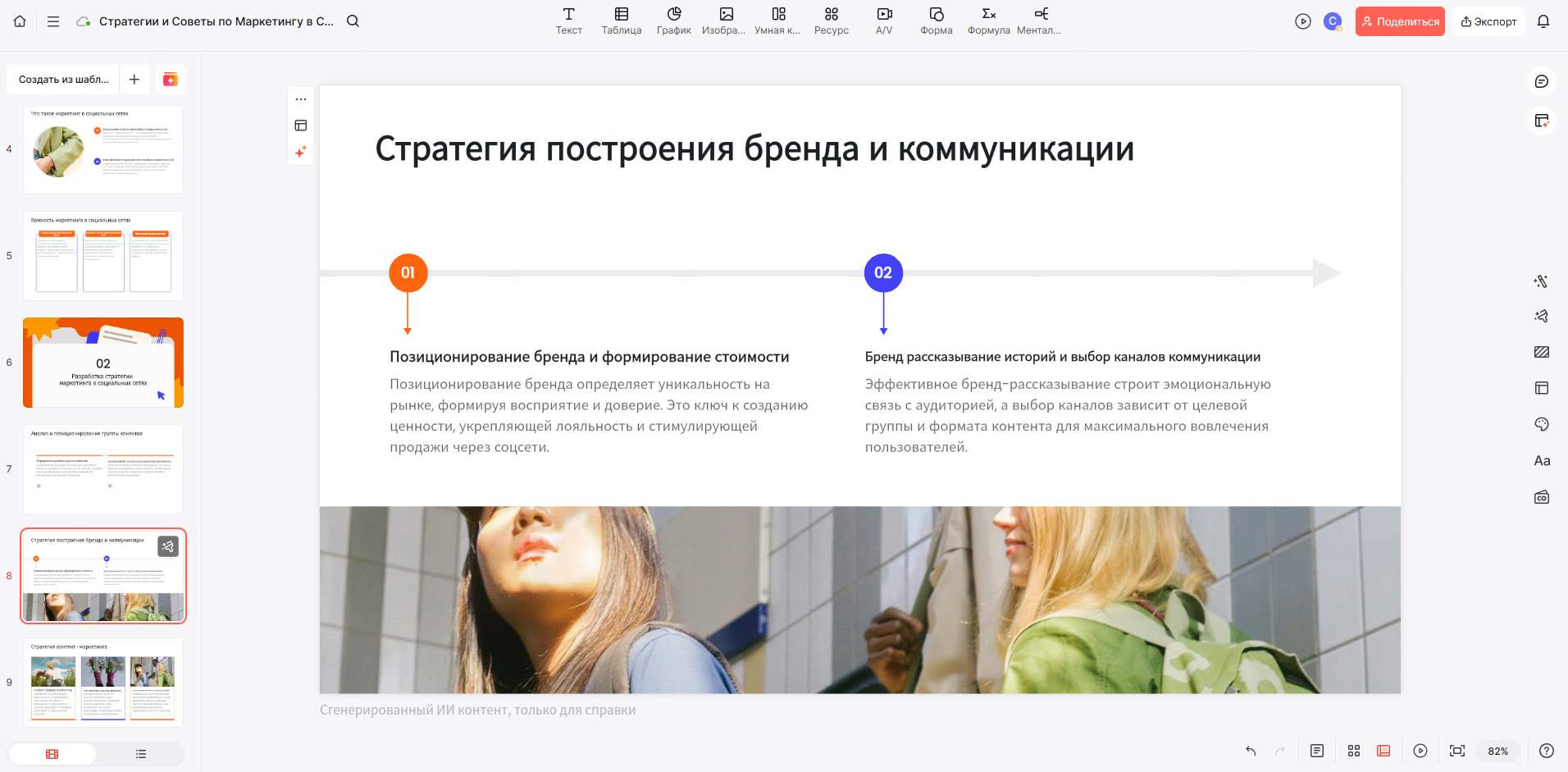Expand the three-dot options beside the slide
1568x772 pixels.
(301, 98)
